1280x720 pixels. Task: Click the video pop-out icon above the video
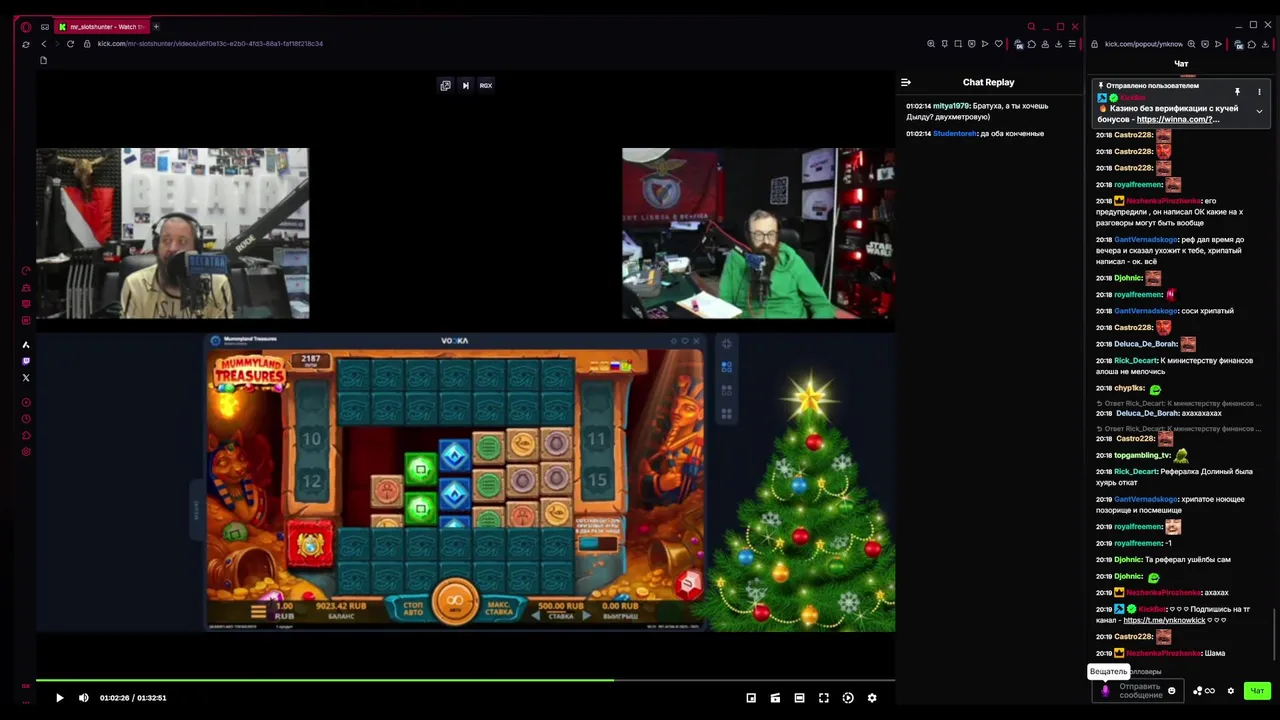point(445,85)
